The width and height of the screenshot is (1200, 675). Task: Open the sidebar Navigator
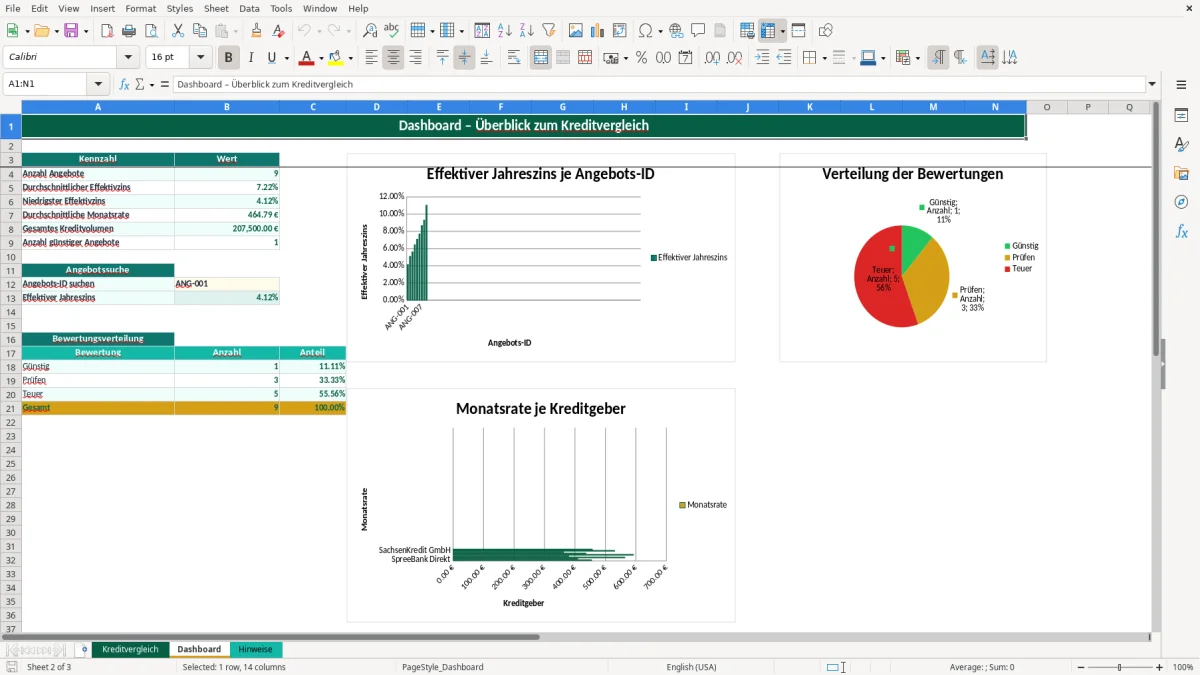click(x=1181, y=202)
